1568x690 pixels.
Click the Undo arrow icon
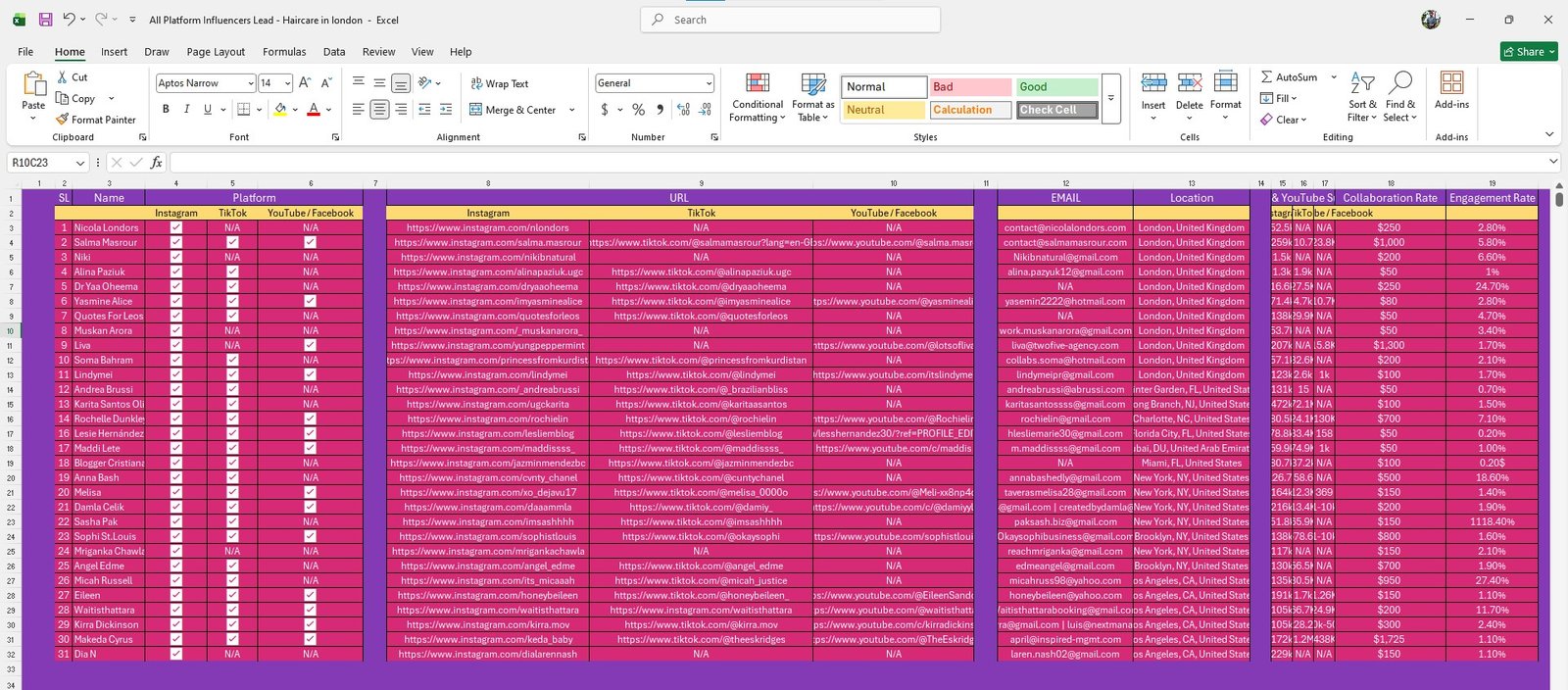tap(69, 20)
